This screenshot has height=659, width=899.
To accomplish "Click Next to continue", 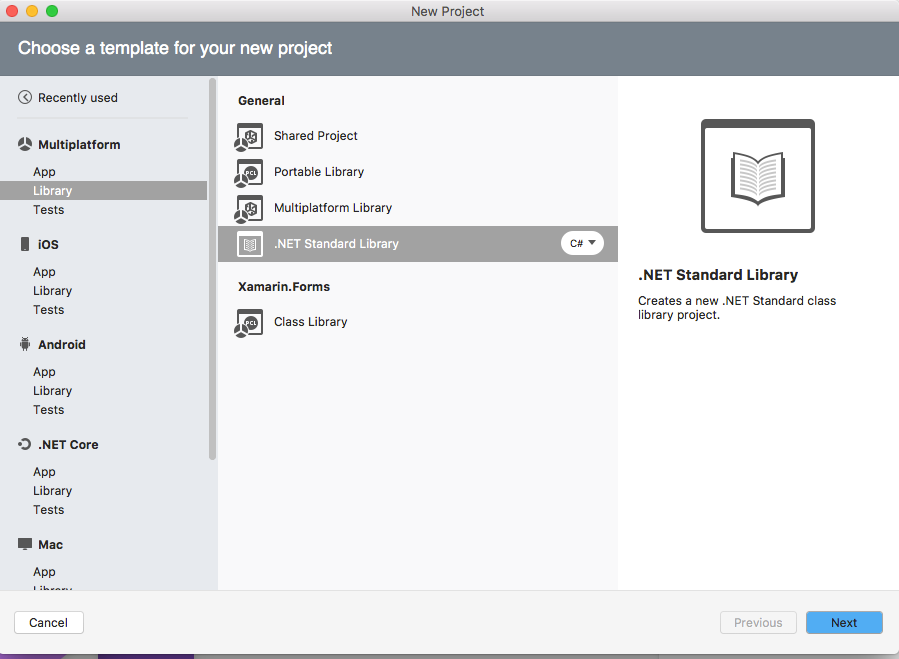I will [x=844, y=622].
